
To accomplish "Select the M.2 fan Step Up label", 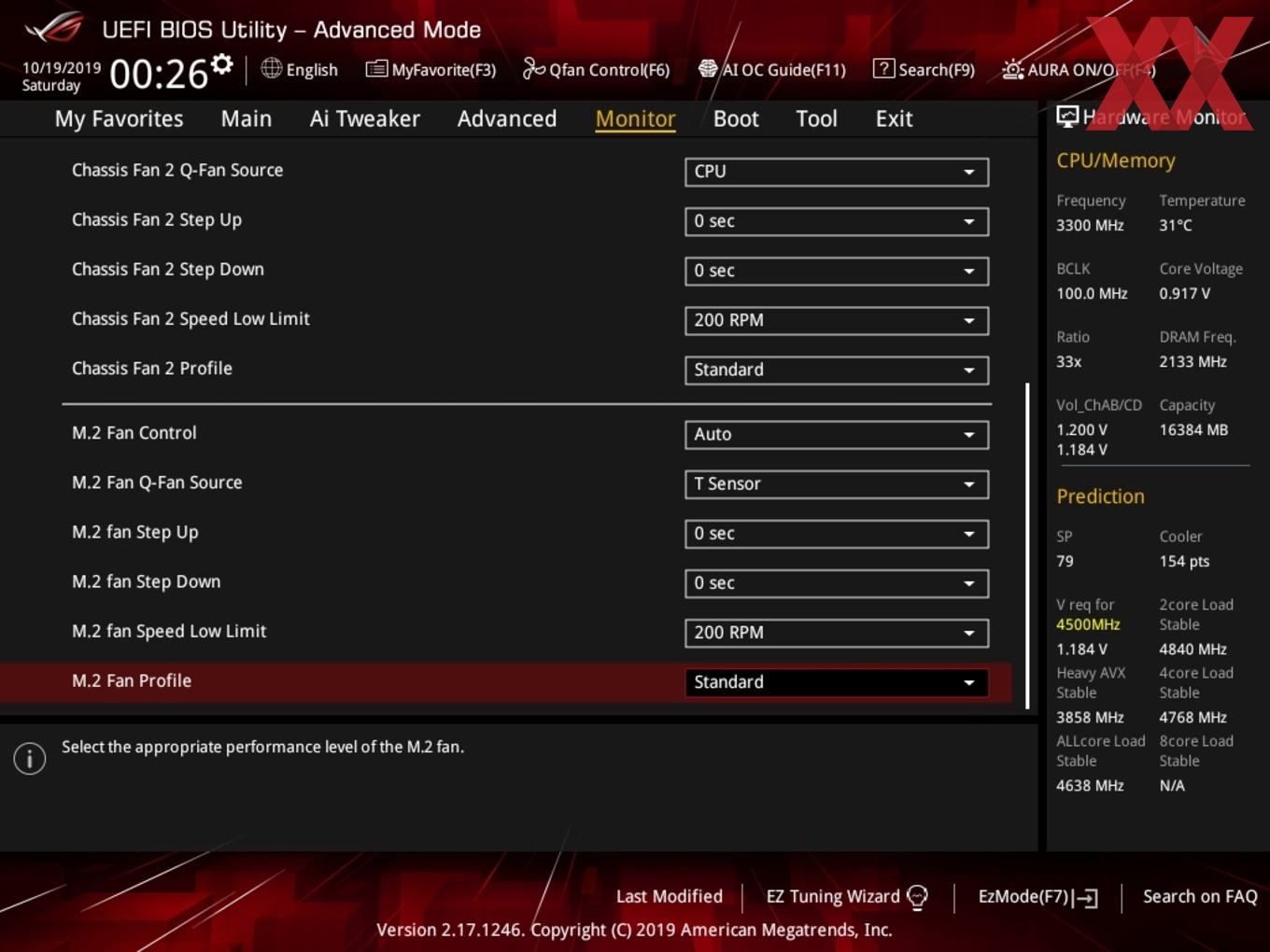I will 135,532.
